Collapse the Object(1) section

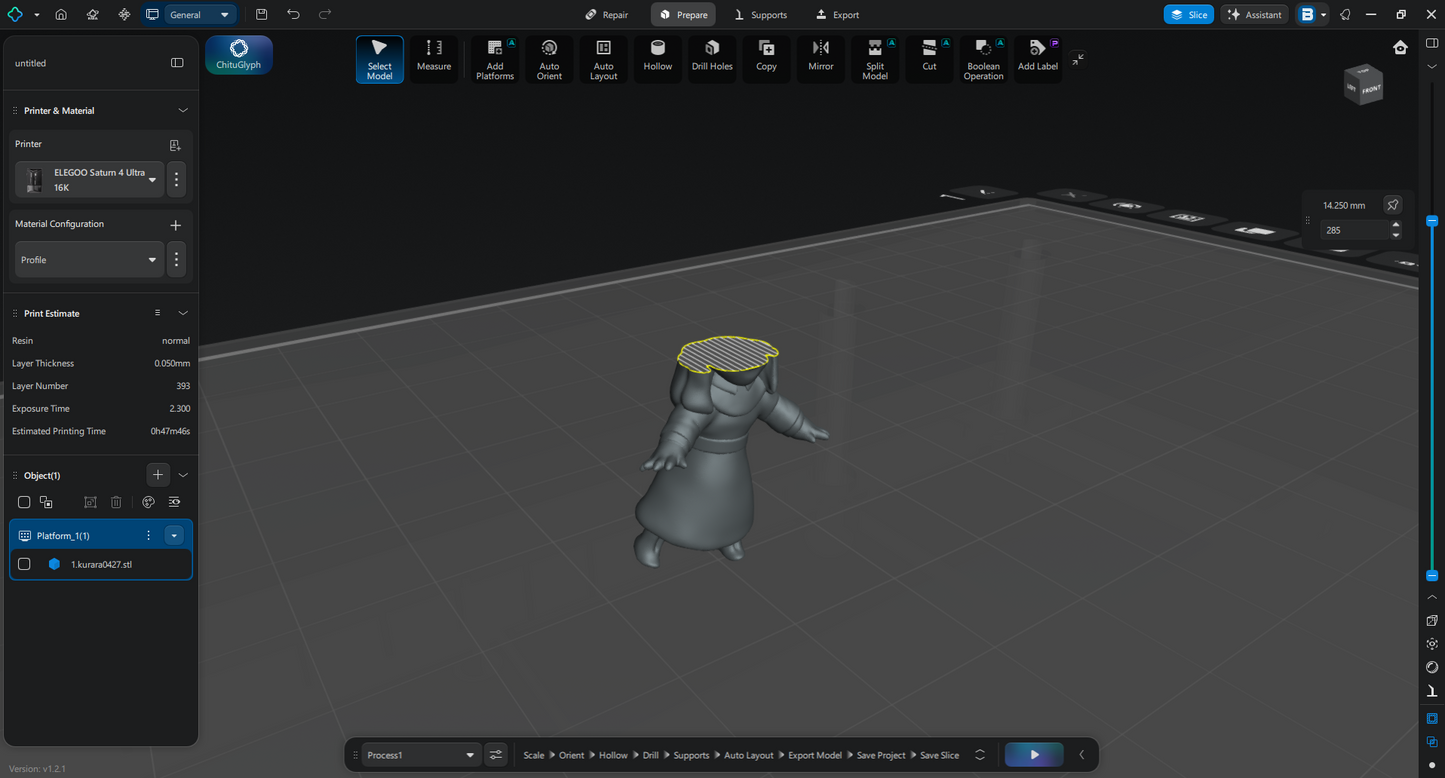pyautogui.click(x=183, y=475)
